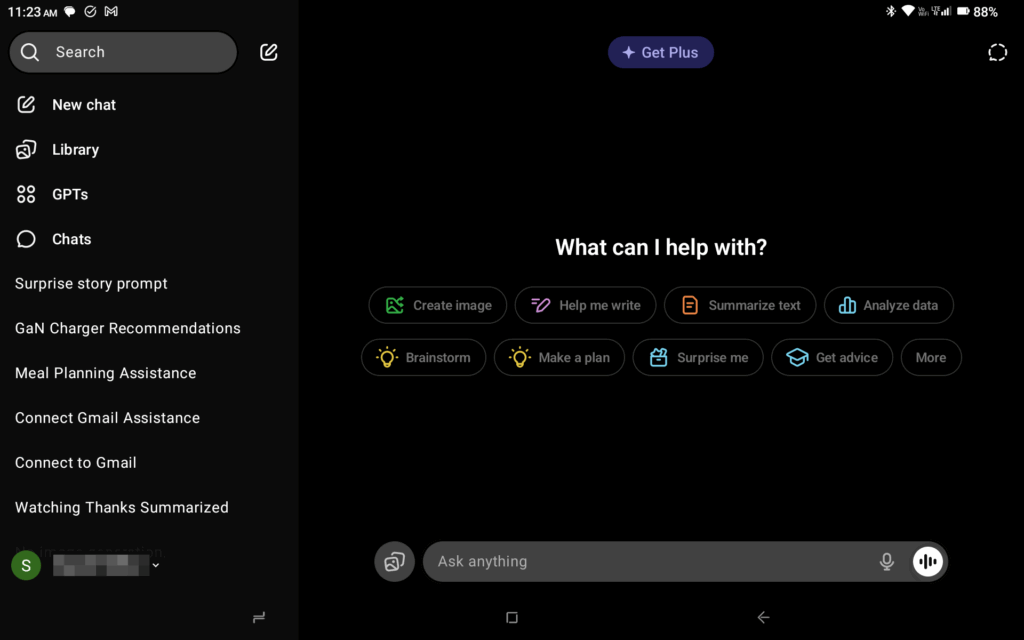Open the photo attachment icon beside input

[394, 562]
